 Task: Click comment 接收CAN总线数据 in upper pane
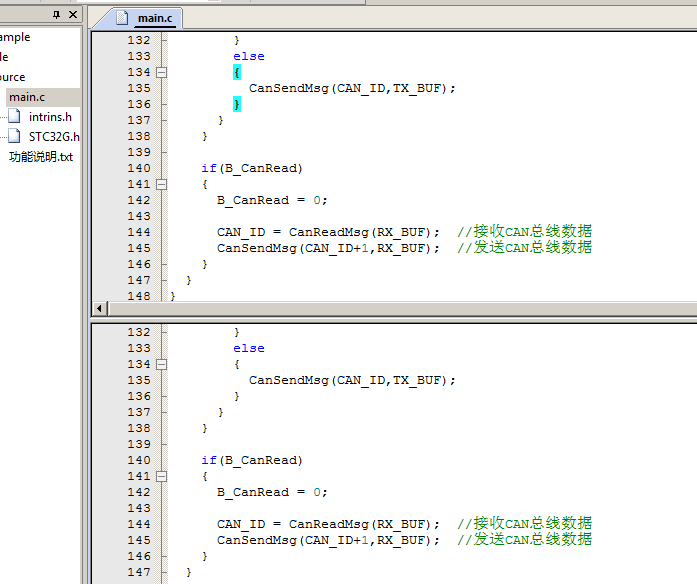525,232
